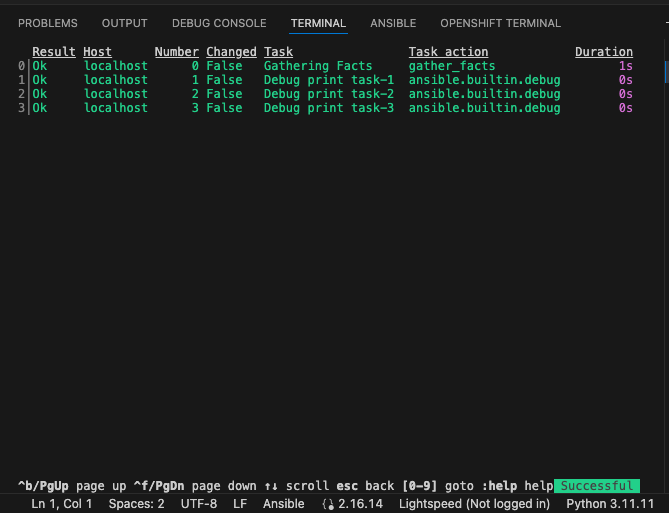Viewport: 669px width, 513px height.
Task: Click the Duration column header
Action: (604, 52)
